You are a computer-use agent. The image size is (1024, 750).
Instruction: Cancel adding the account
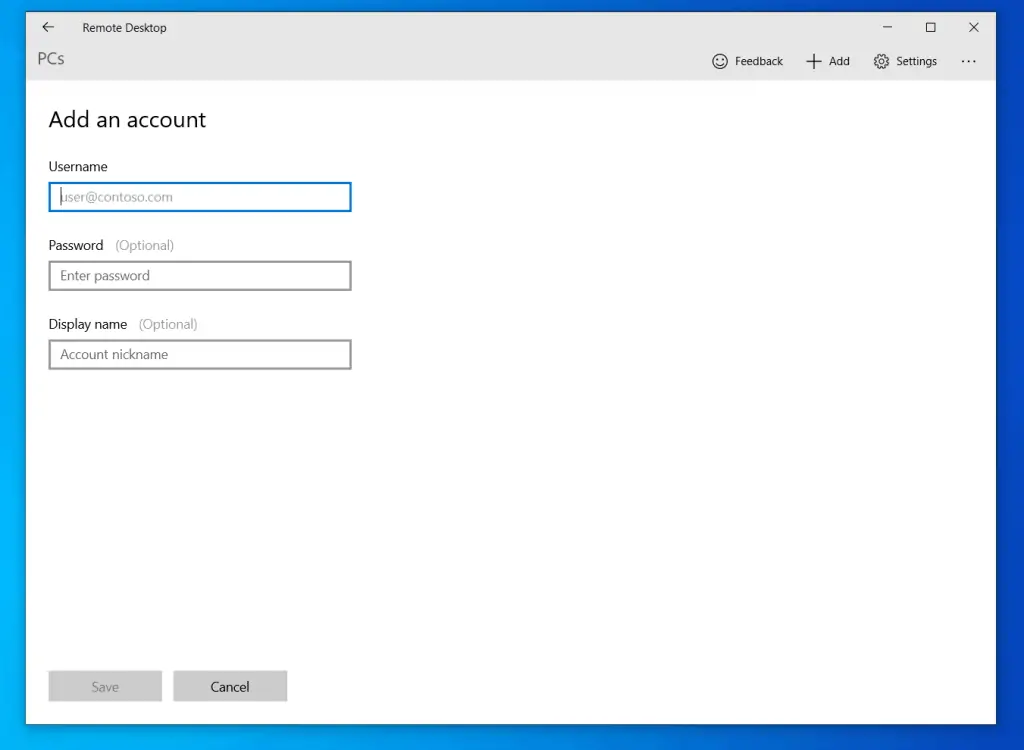pyautogui.click(x=230, y=686)
